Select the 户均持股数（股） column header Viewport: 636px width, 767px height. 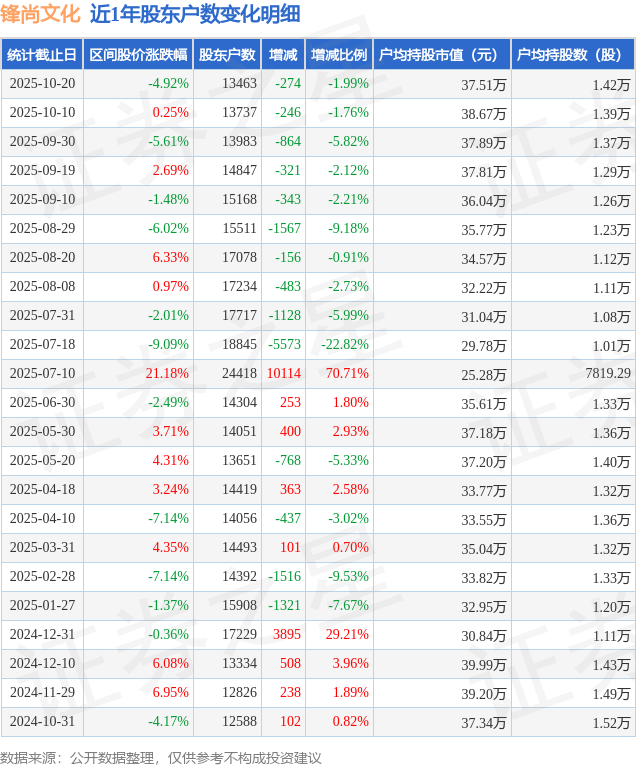point(572,55)
